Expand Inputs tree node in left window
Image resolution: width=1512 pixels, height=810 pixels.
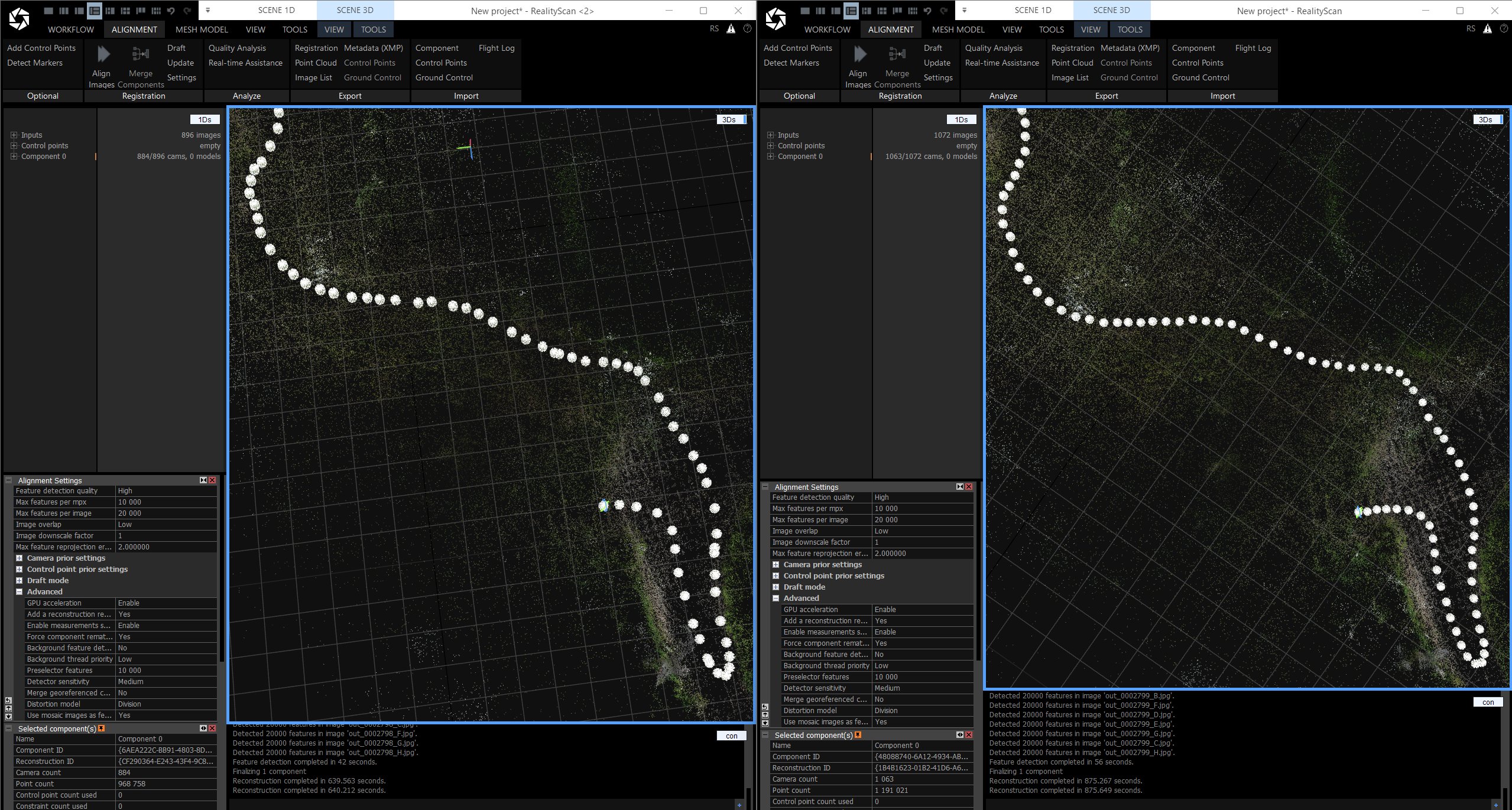14,135
